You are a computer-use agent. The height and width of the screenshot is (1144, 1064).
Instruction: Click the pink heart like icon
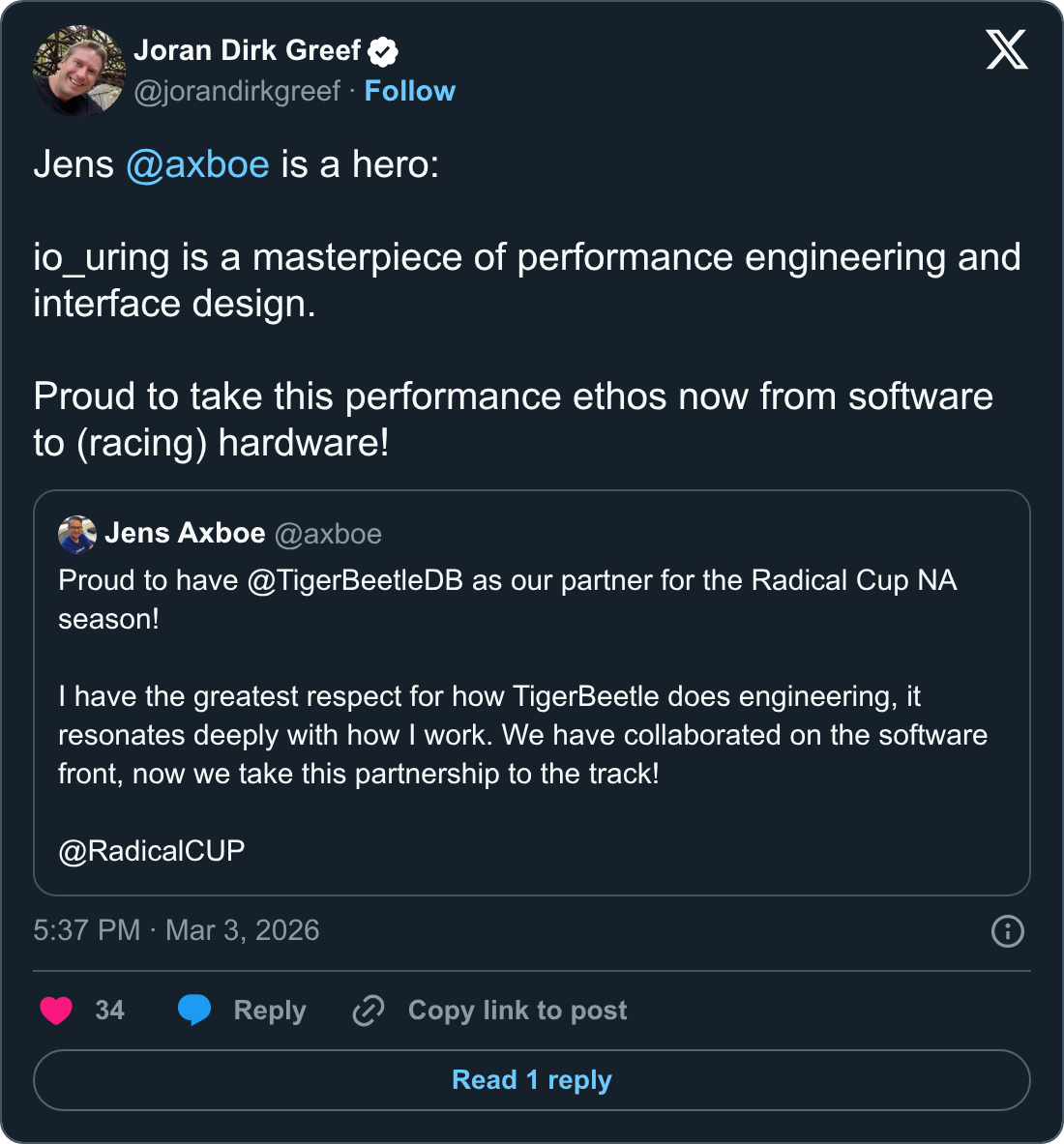(x=56, y=1011)
